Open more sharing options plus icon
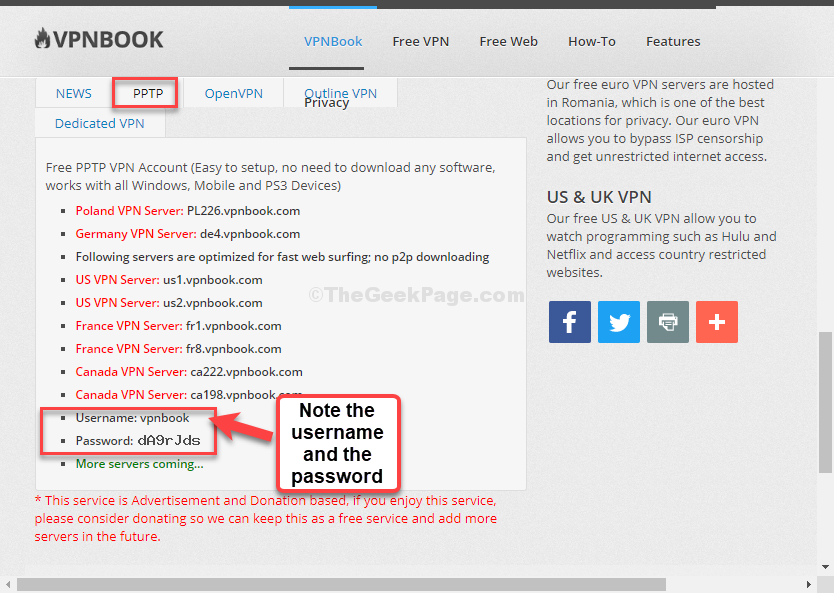Image resolution: width=834 pixels, height=593 pixels. (x=716, y=322)
